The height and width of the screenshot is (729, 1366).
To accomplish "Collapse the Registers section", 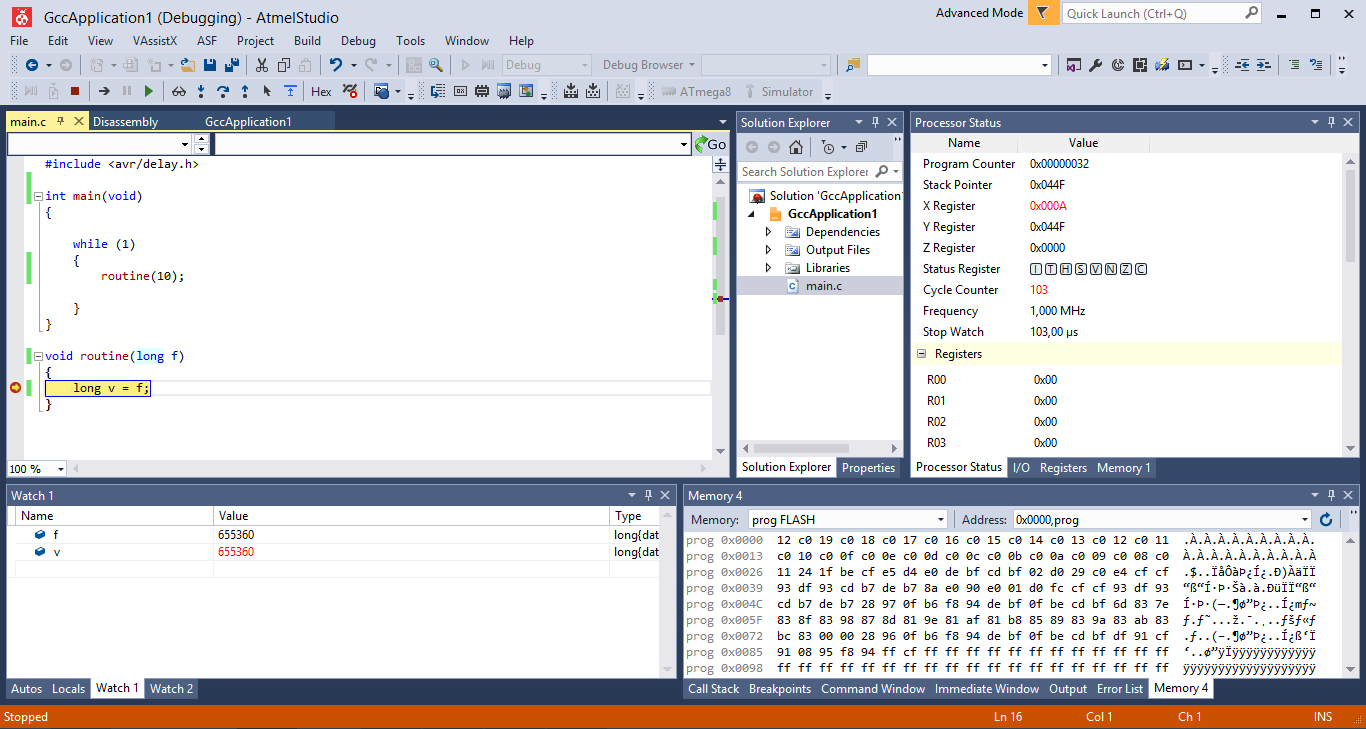I will [922, 354].
